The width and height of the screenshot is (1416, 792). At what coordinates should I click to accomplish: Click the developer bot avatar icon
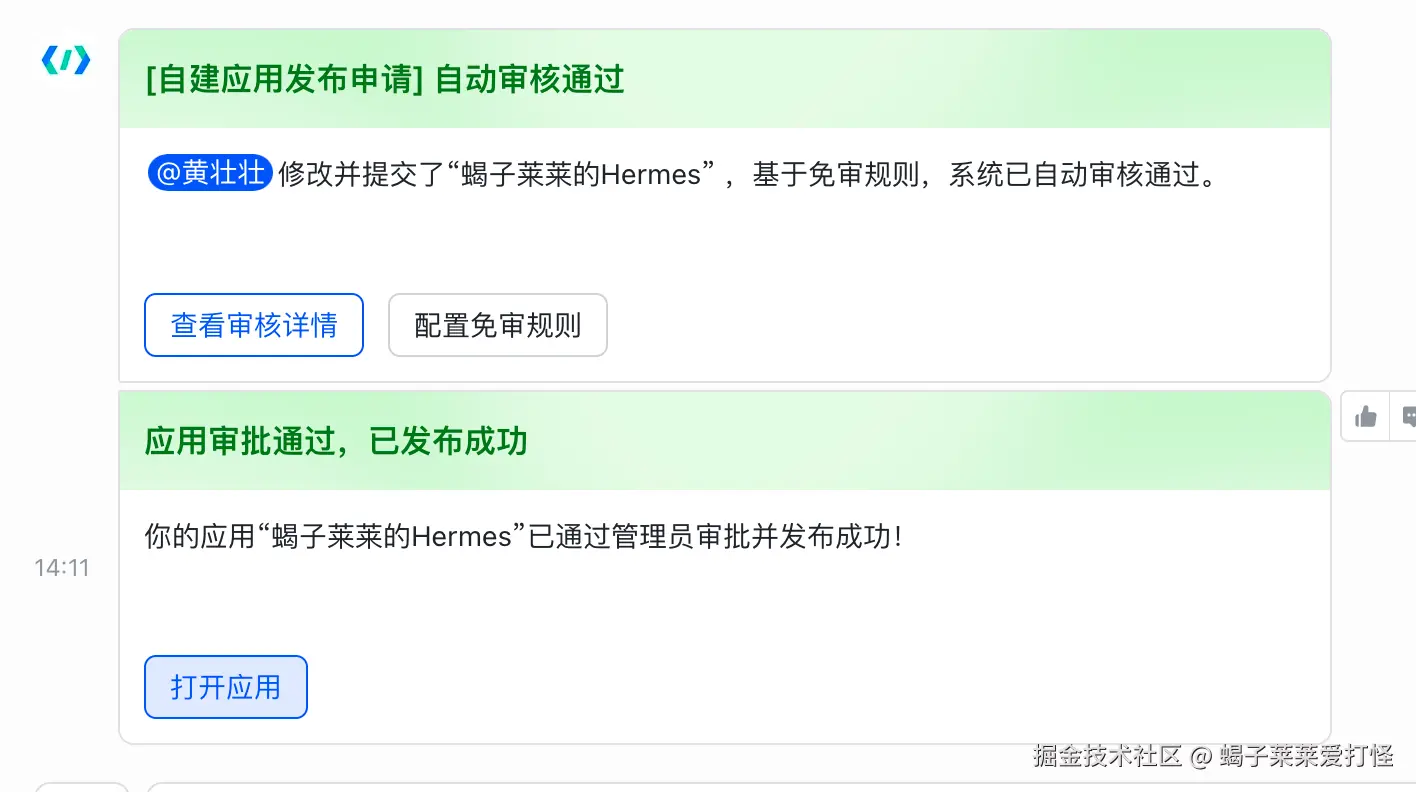click(x=66, y=61)
